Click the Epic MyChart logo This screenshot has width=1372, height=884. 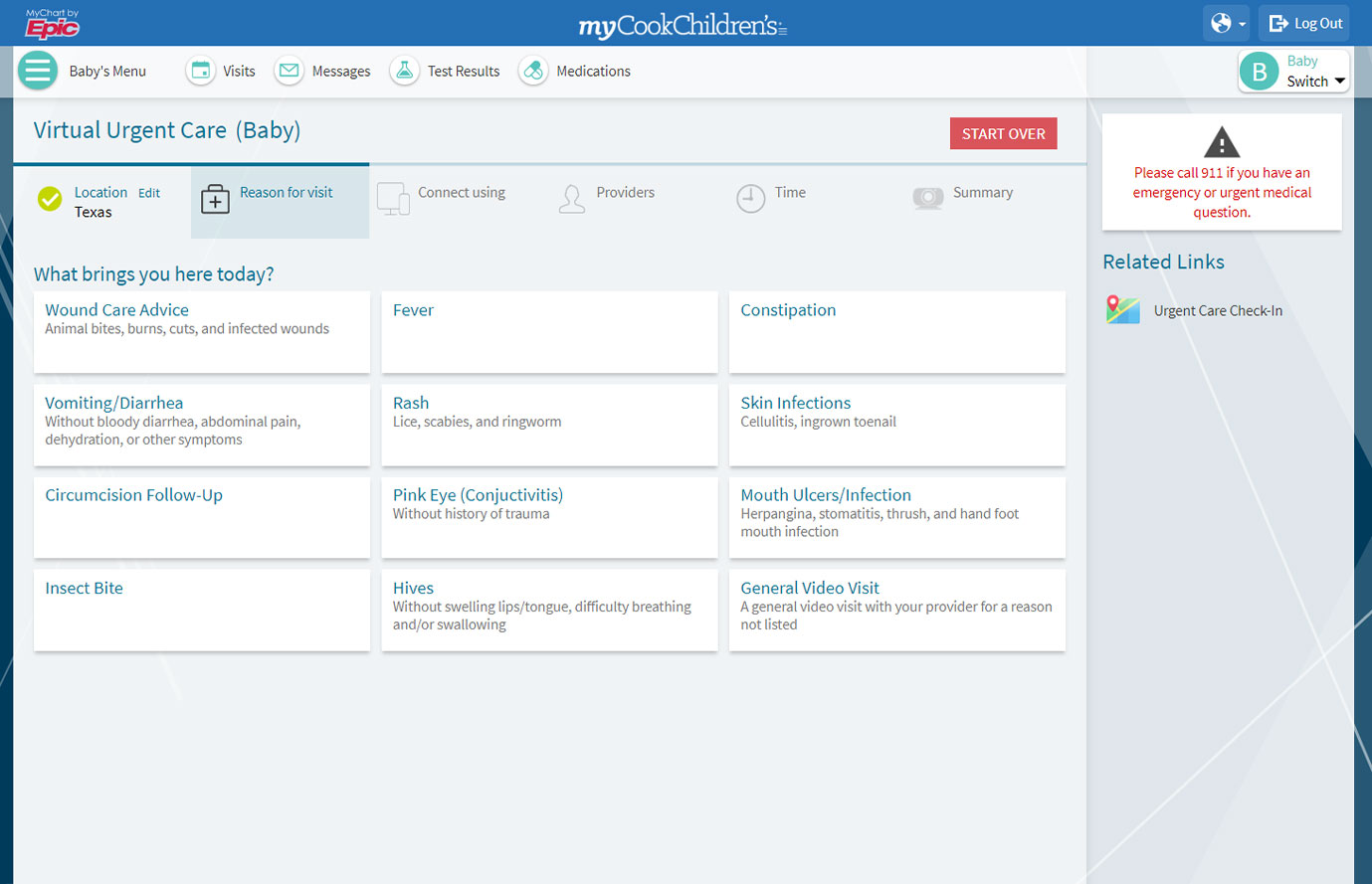(52, 24)
